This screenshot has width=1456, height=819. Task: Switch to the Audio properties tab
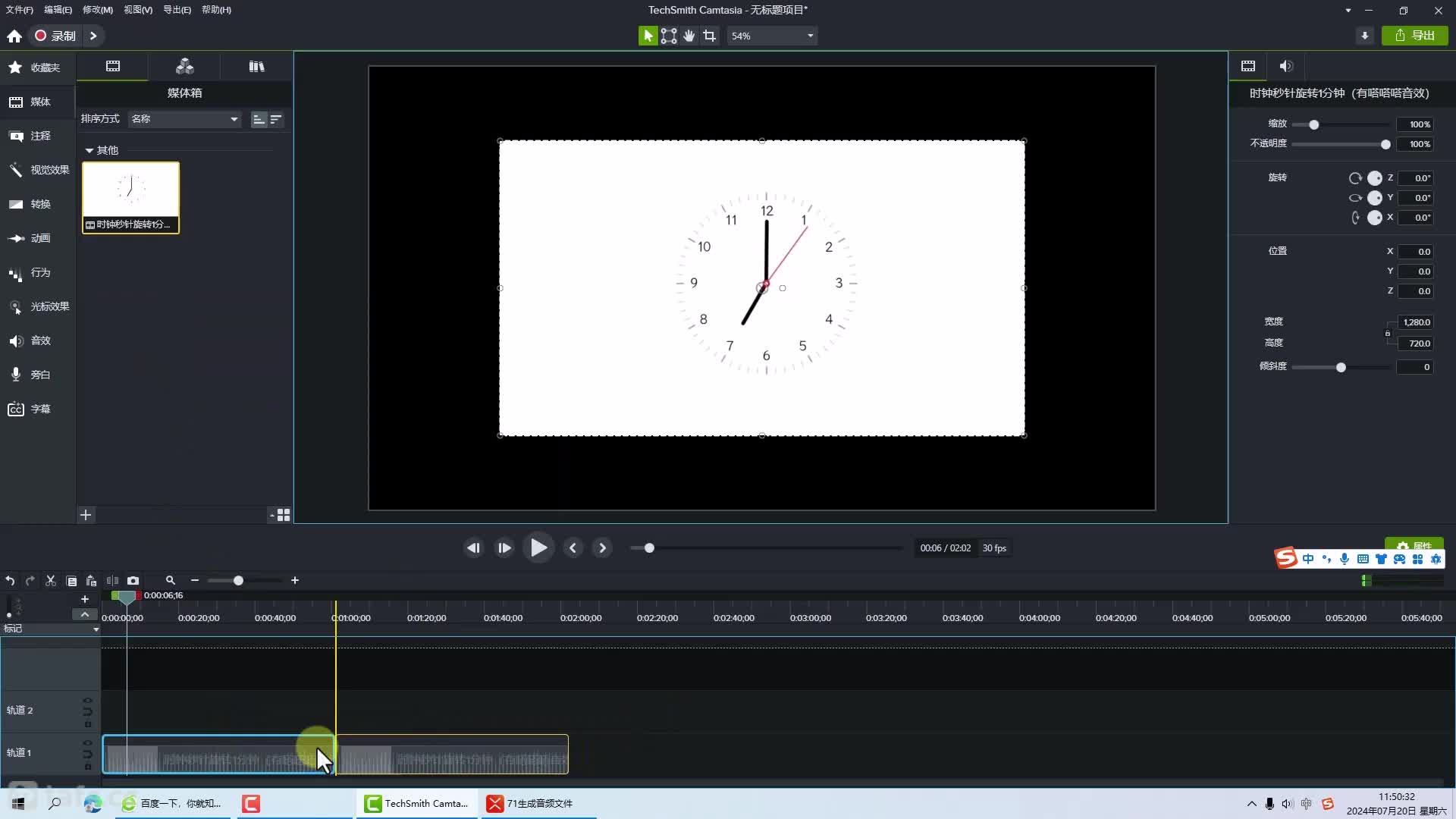(x=1286, y=66)
